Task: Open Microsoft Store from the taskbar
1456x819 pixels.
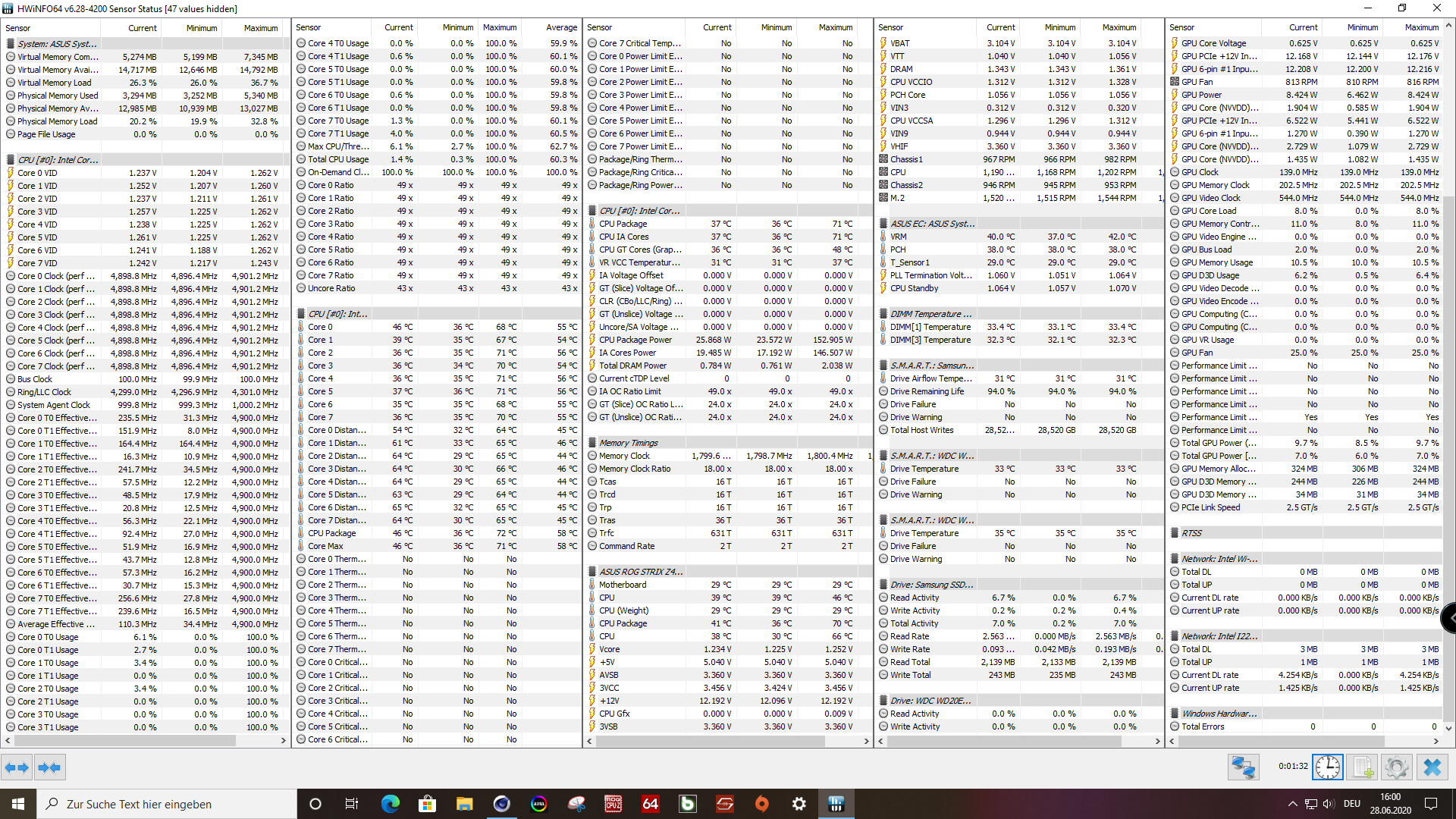Action: click(427, 804)
